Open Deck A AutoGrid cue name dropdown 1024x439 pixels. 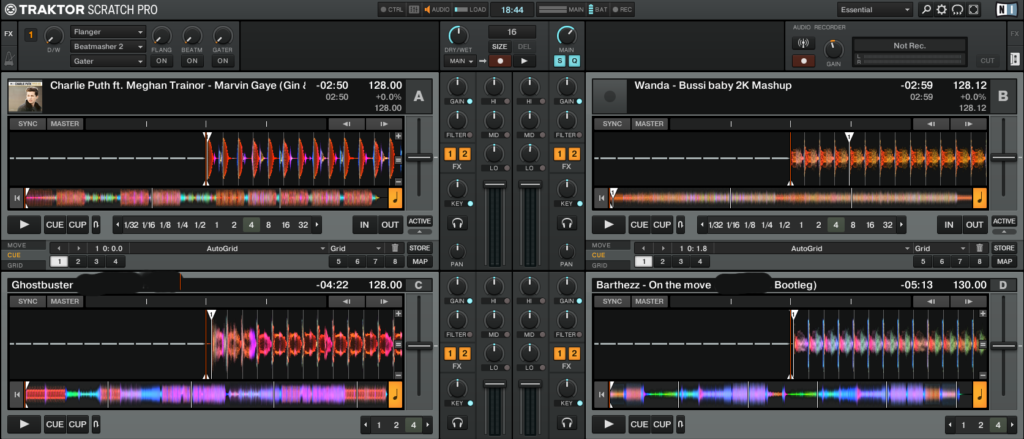click(x=229, y=248)
